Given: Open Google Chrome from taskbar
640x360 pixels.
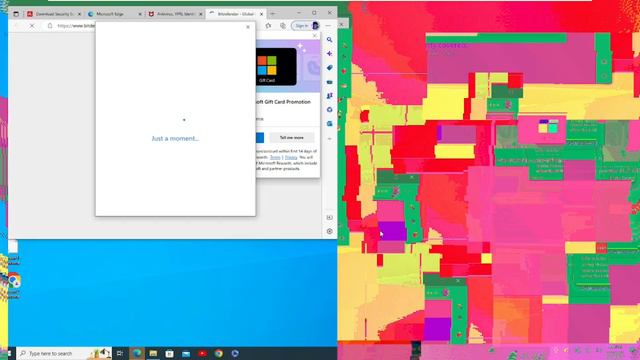Looking at the screenshot, I should click(x=218, y=353).
